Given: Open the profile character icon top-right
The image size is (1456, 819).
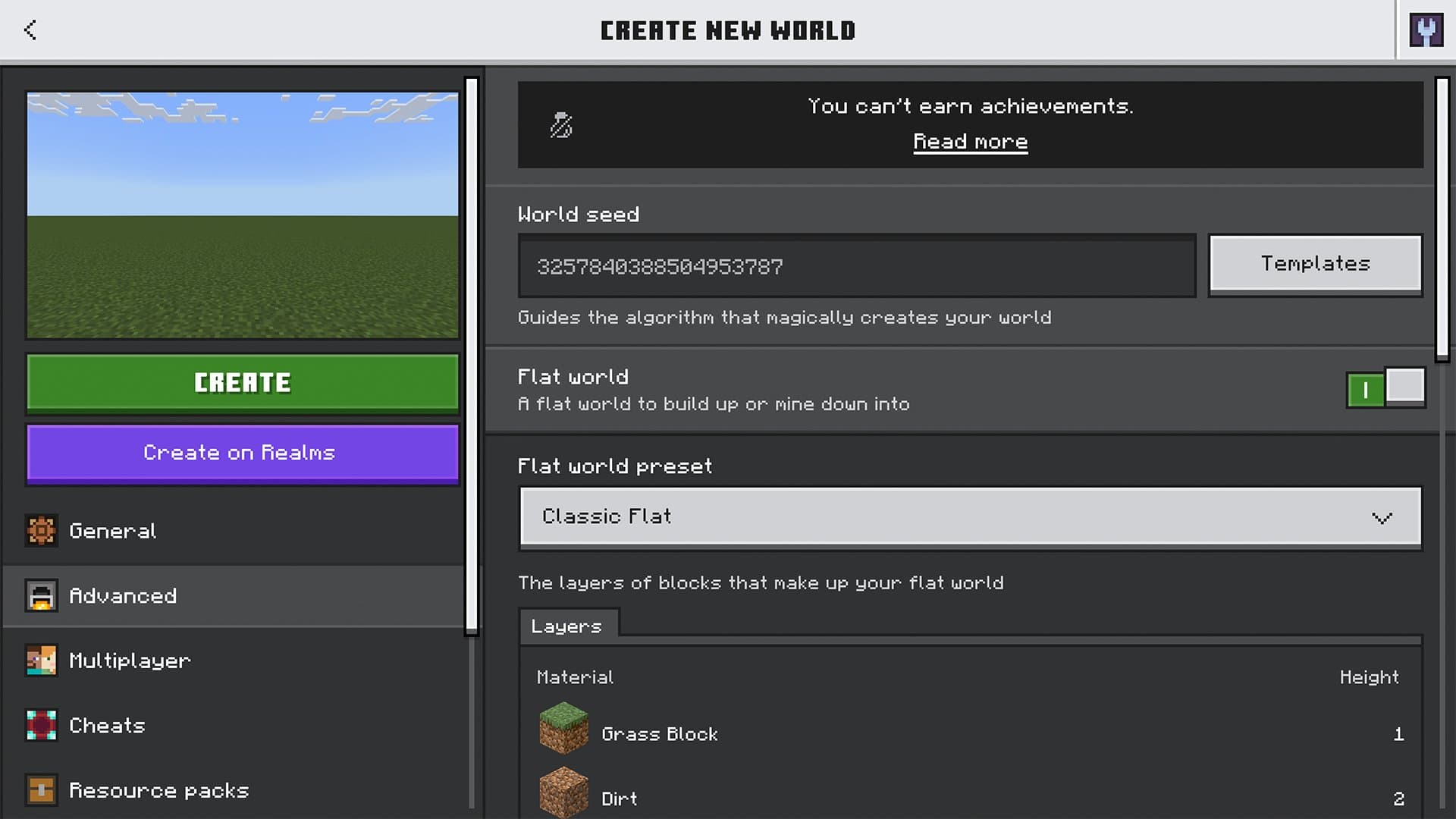Looking at the screenshot, I should 1426,30.
